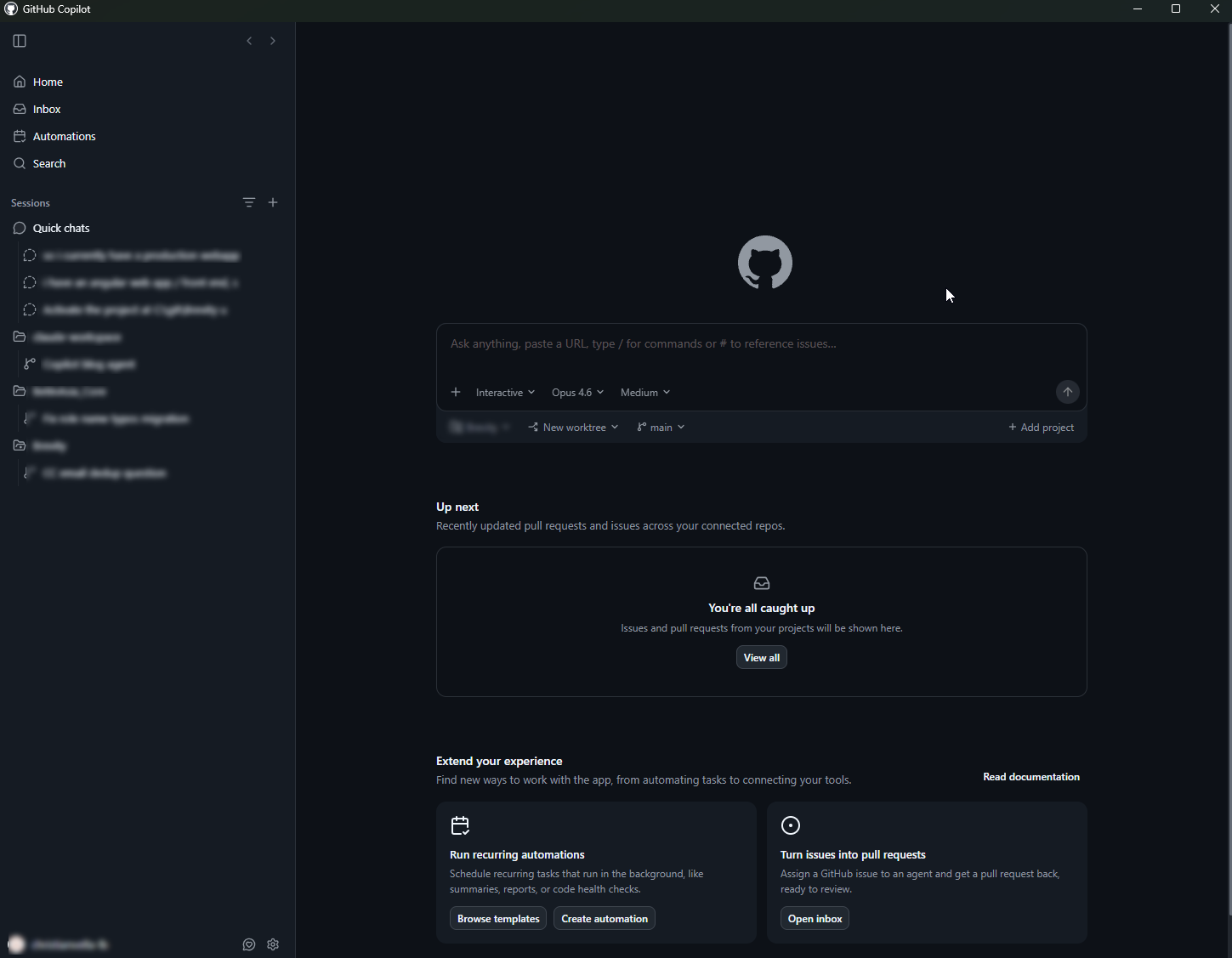
Task: Open the New worktree dropdown
Action: tap(573, 427)
